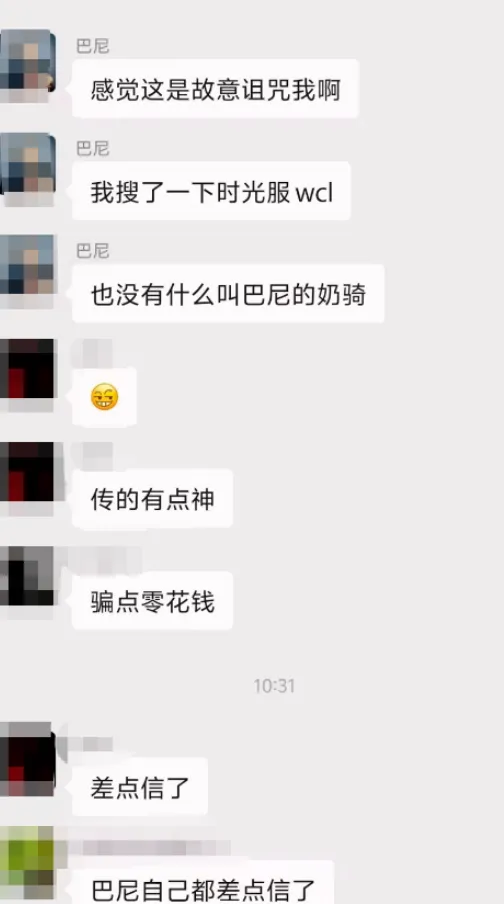Tap the 巴尼 name above the first message

pyautogui.click(x=93, y=46)
